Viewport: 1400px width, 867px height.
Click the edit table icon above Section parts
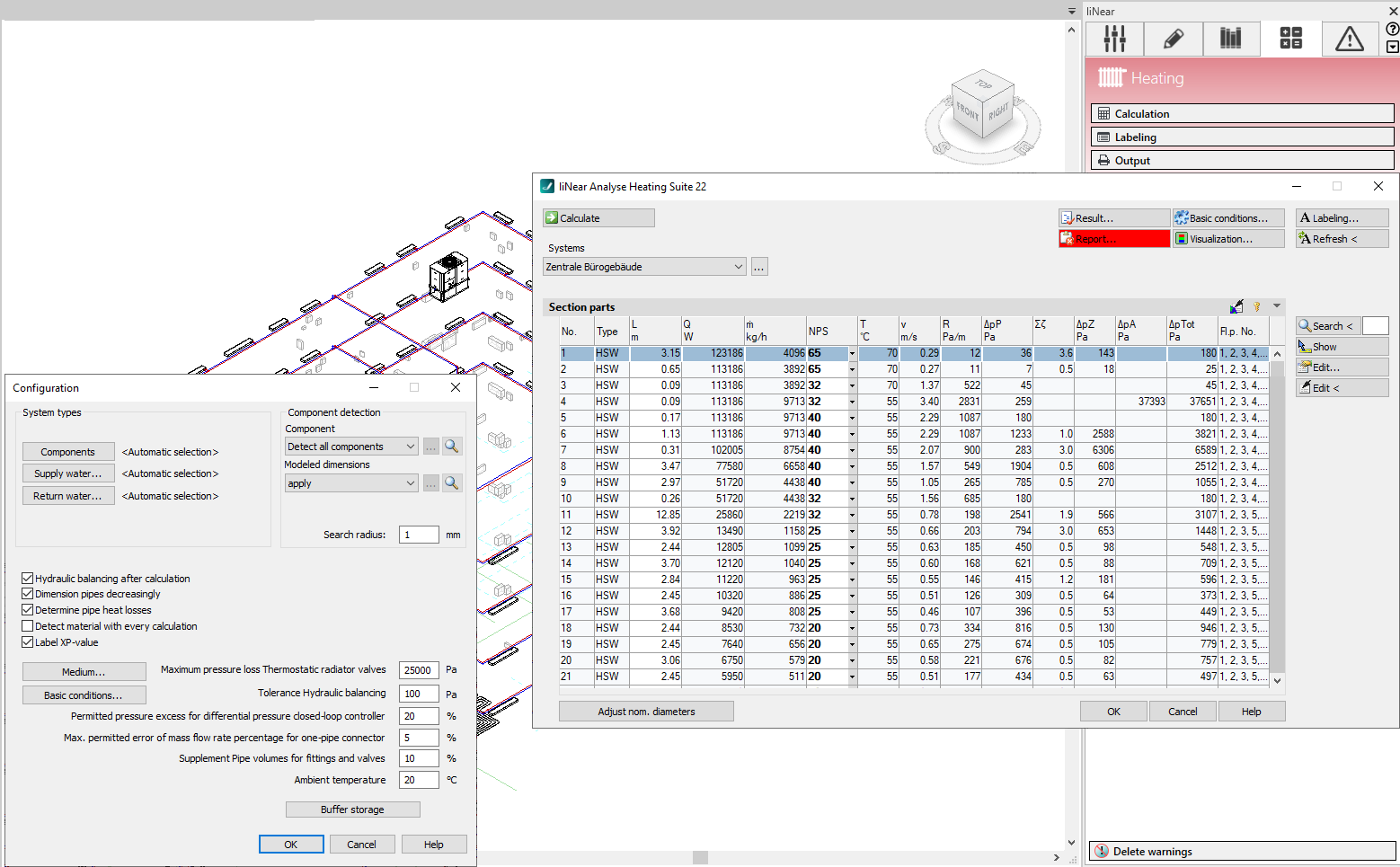coord(1237,307)
